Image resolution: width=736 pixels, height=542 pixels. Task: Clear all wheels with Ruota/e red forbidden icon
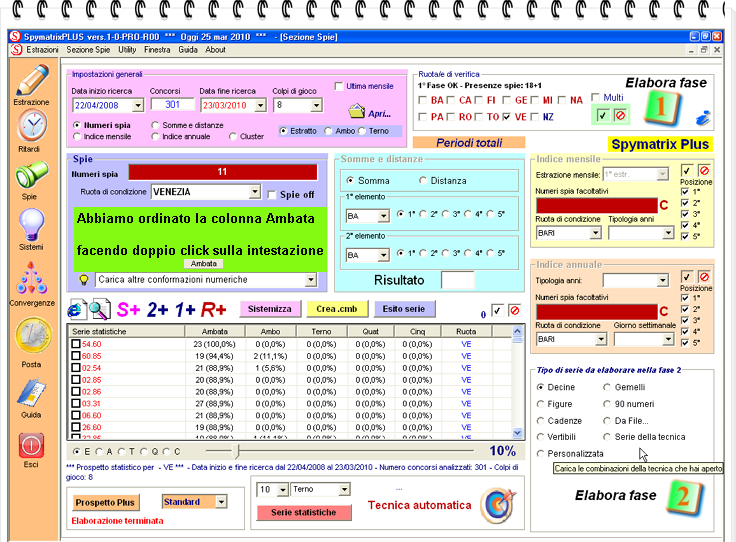pyautogui.click(x=621, y=115)
